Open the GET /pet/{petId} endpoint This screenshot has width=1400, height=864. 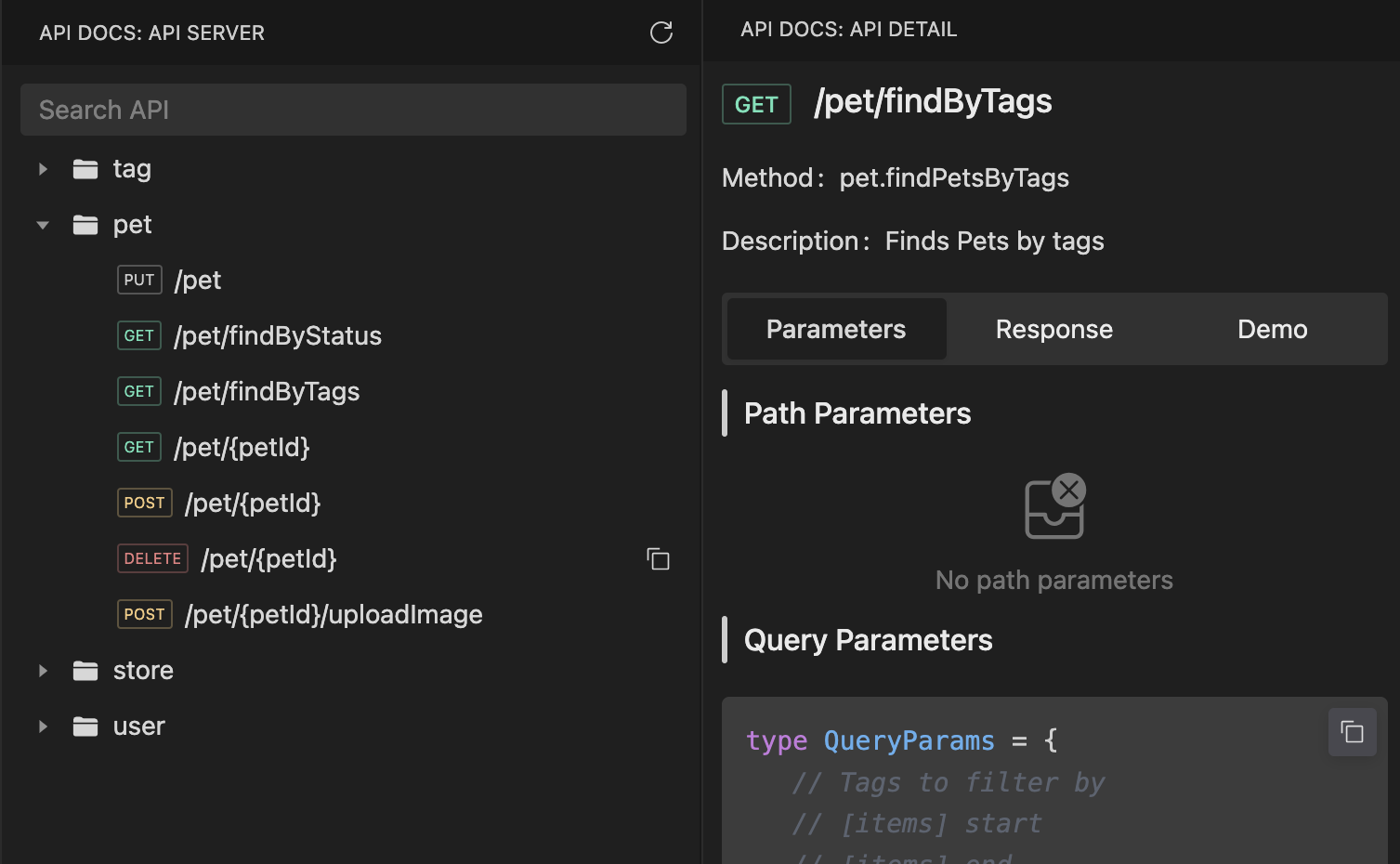[x=241, y=447]
